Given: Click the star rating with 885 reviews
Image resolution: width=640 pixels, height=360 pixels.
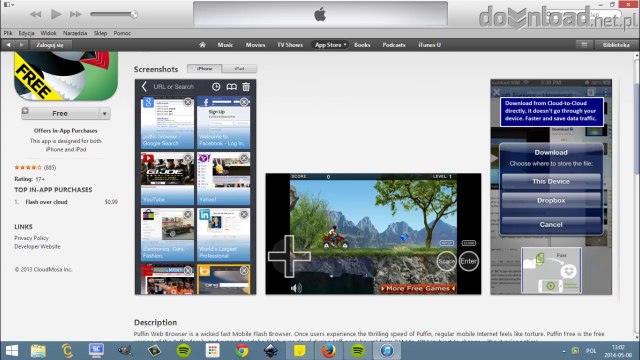Looking at the screenshot, I should [35, 167].
